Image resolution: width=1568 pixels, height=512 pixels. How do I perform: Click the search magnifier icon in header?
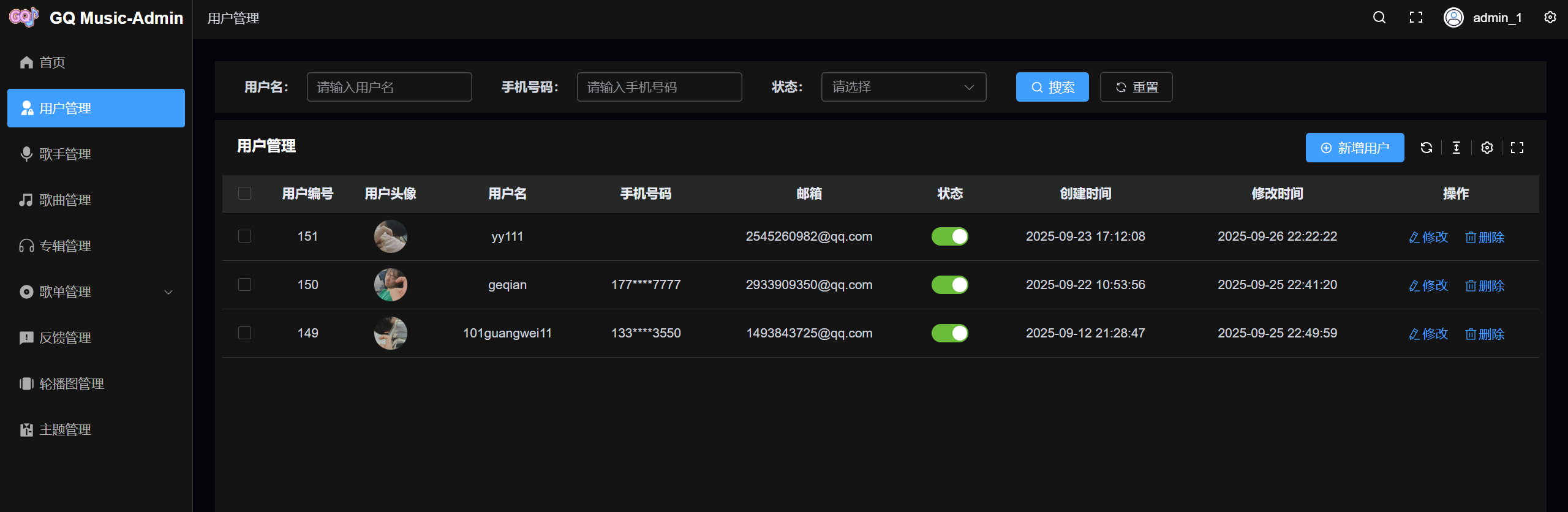(1379, 18)
